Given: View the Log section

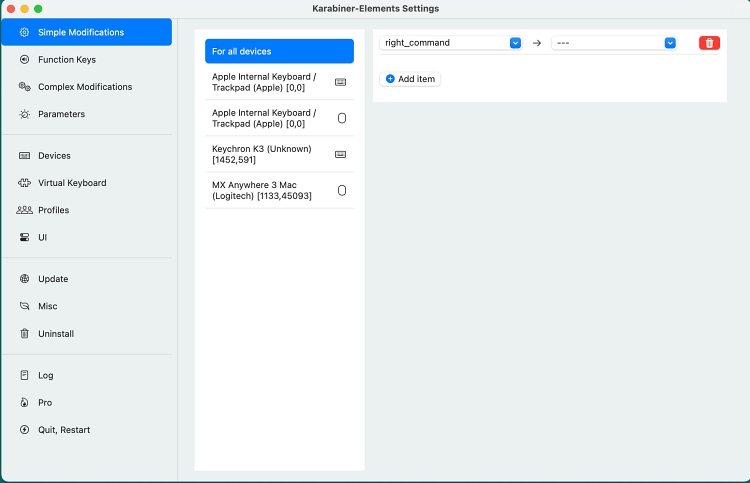Looking at the screenshot, I should 87,375.
